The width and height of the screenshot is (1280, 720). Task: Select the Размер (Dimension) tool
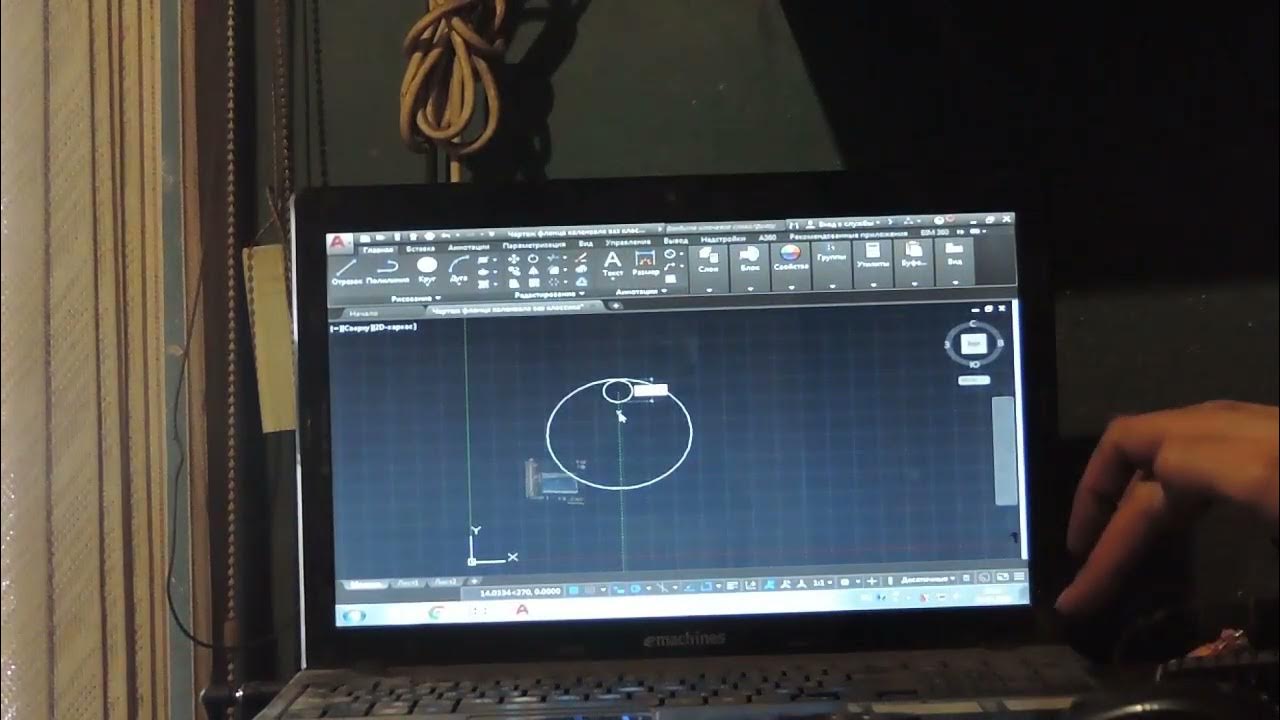[645, 263]
